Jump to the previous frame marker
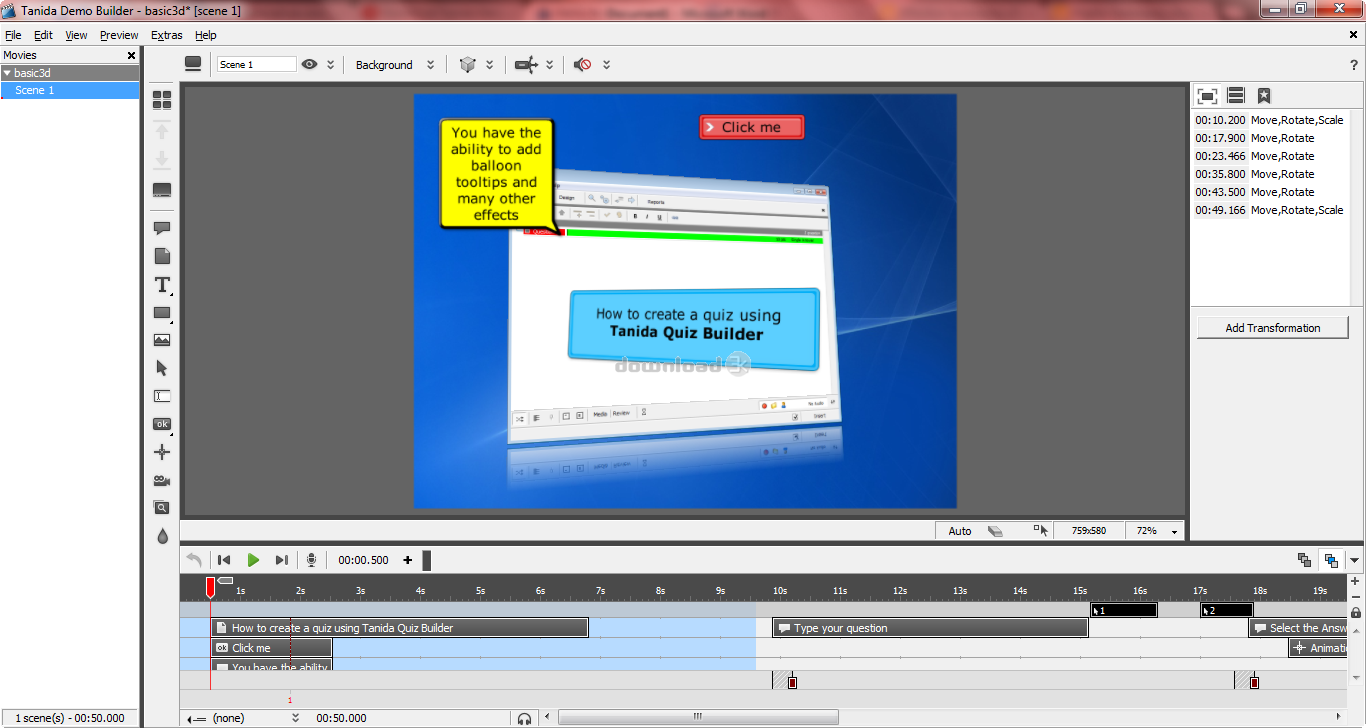 click(224, 560)
